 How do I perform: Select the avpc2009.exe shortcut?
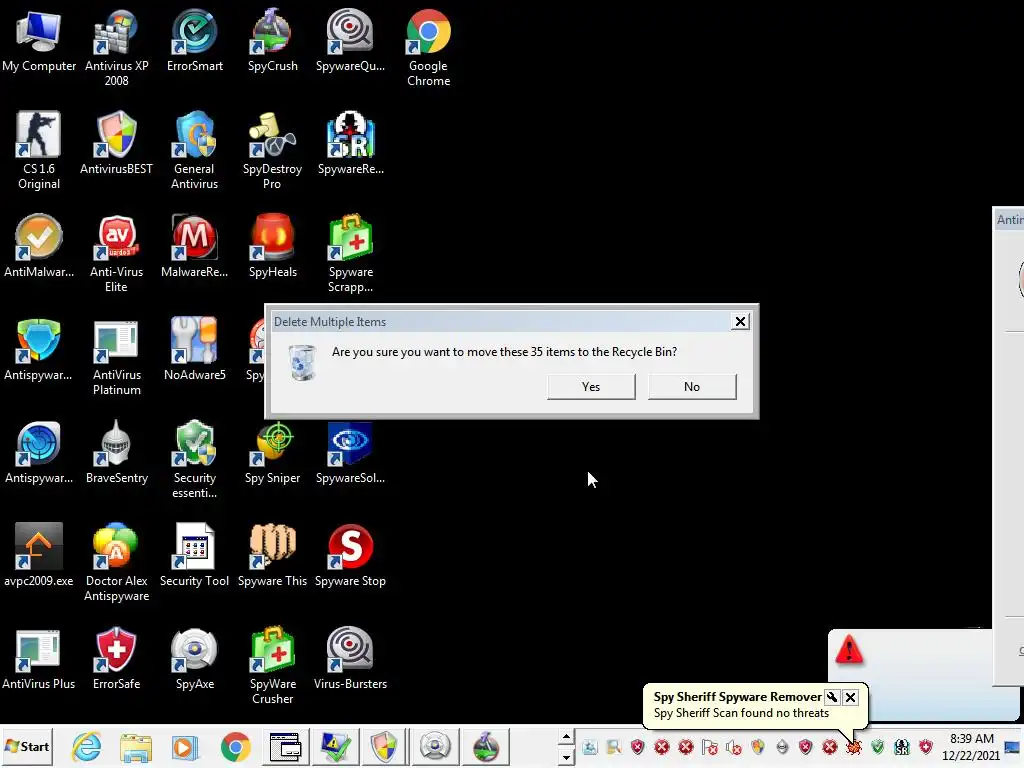[x=39, y=556]
